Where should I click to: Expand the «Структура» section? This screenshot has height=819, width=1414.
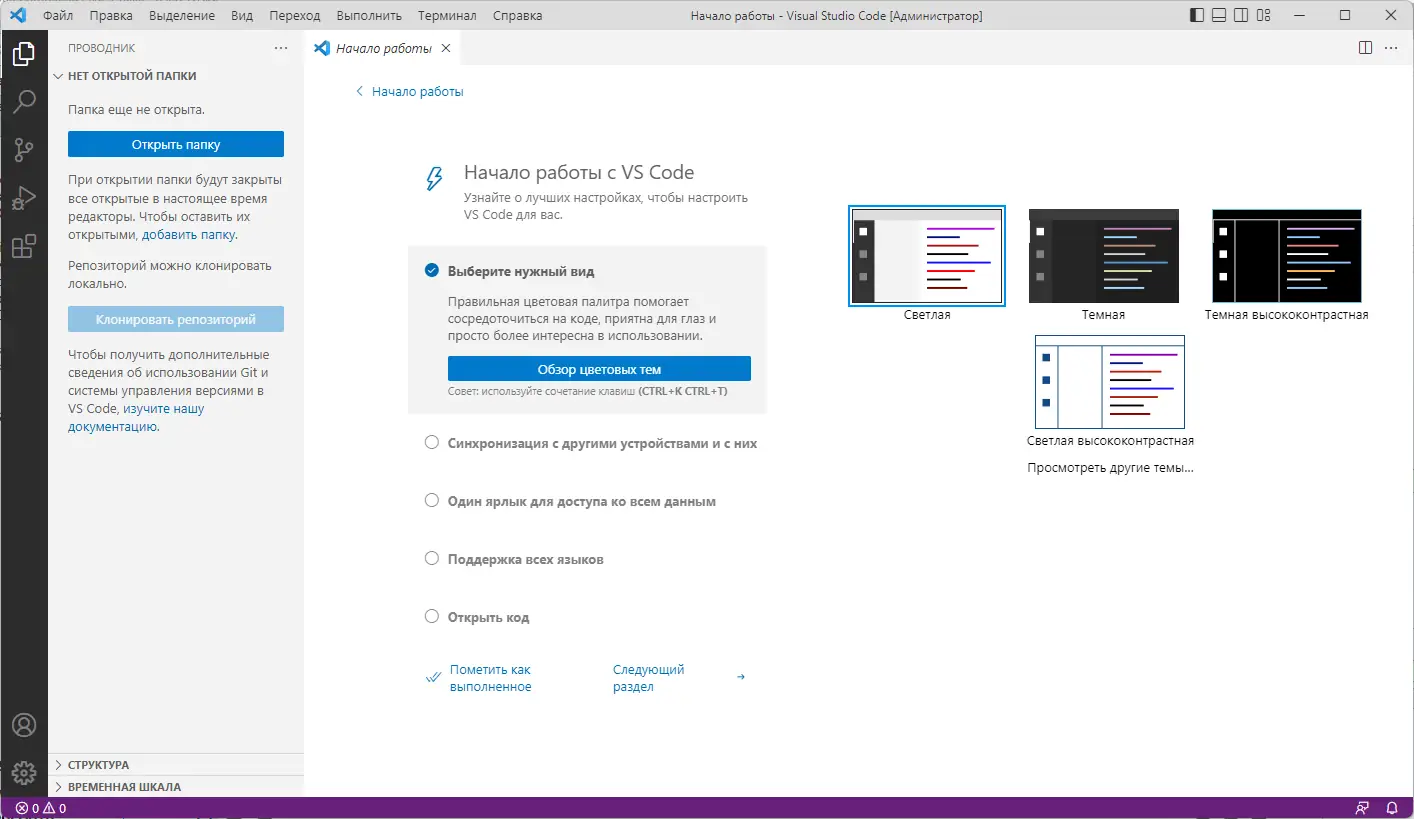click(176, 765)
